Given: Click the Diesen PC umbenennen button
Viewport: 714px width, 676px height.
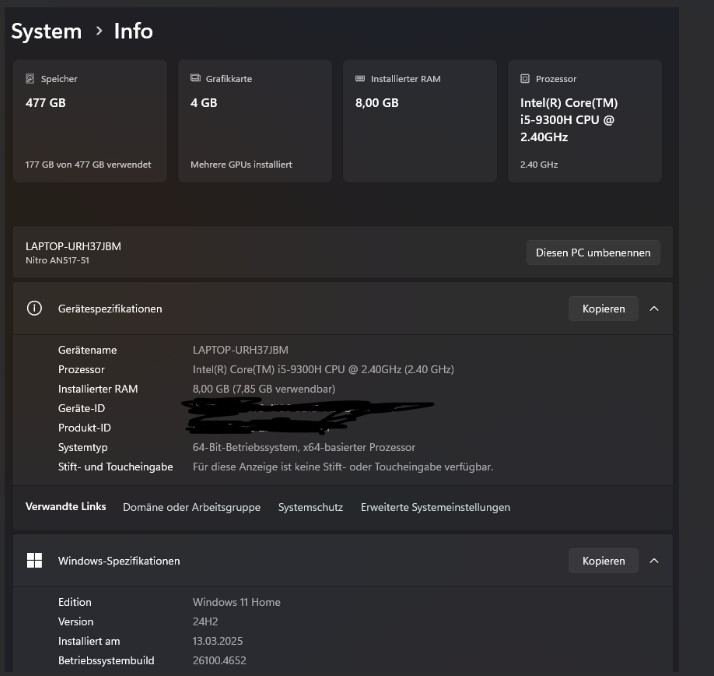Looking at the screenshot, I should click(x=592, y=253).
